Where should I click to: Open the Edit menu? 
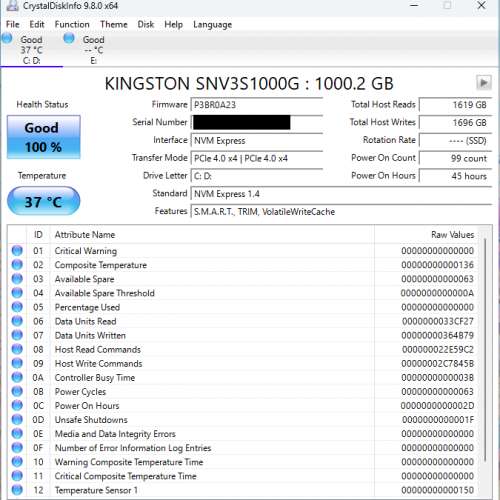[x=37, y=24]
